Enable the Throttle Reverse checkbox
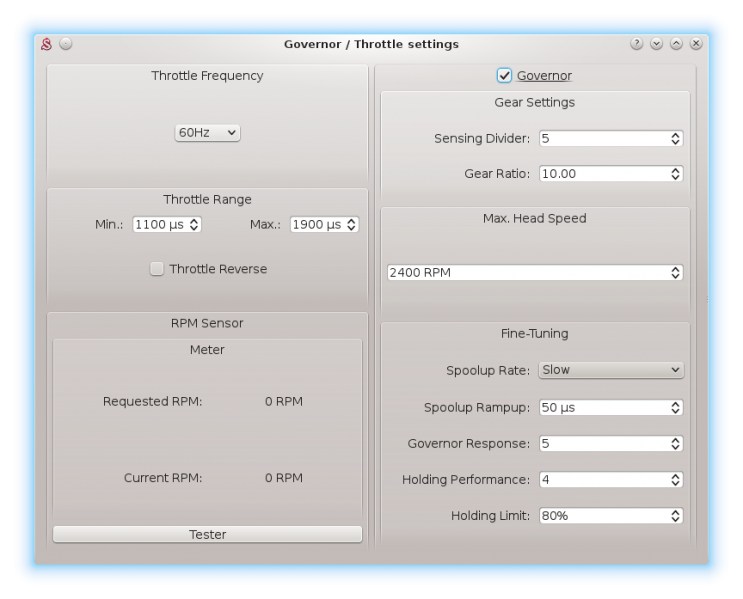The width and height of the screenshot is (743, 599). pos(157,269)
